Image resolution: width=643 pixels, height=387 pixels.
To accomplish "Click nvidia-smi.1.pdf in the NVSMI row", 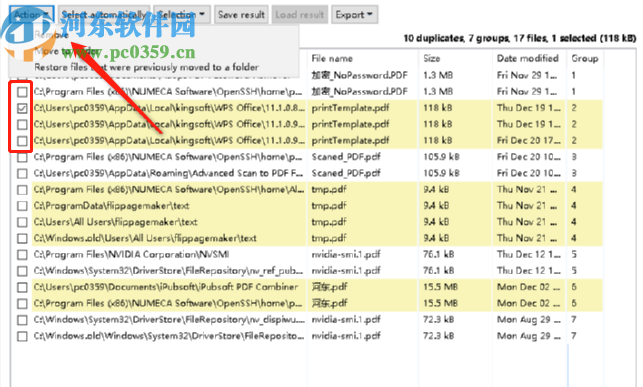I will pos(346,255).
